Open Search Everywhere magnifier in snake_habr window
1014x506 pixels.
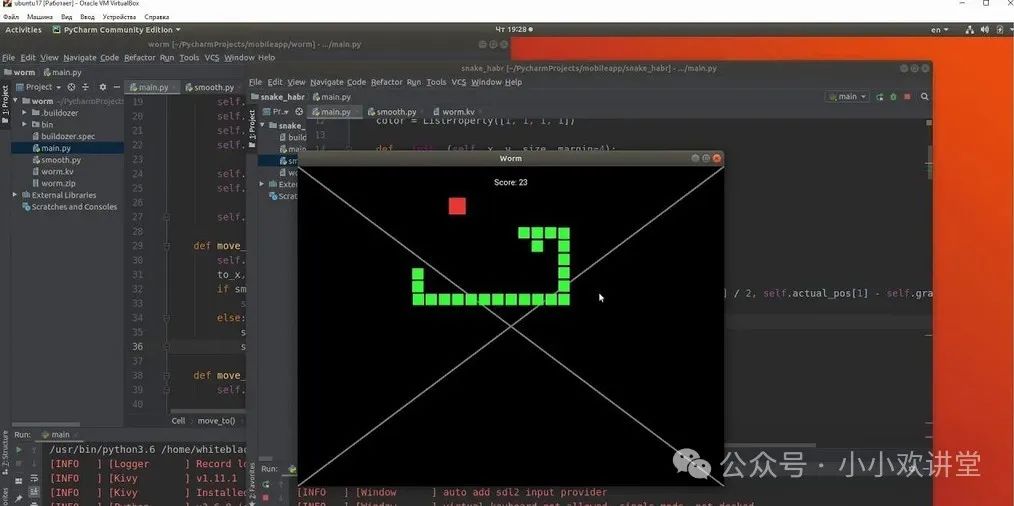[x=925, y=97]
